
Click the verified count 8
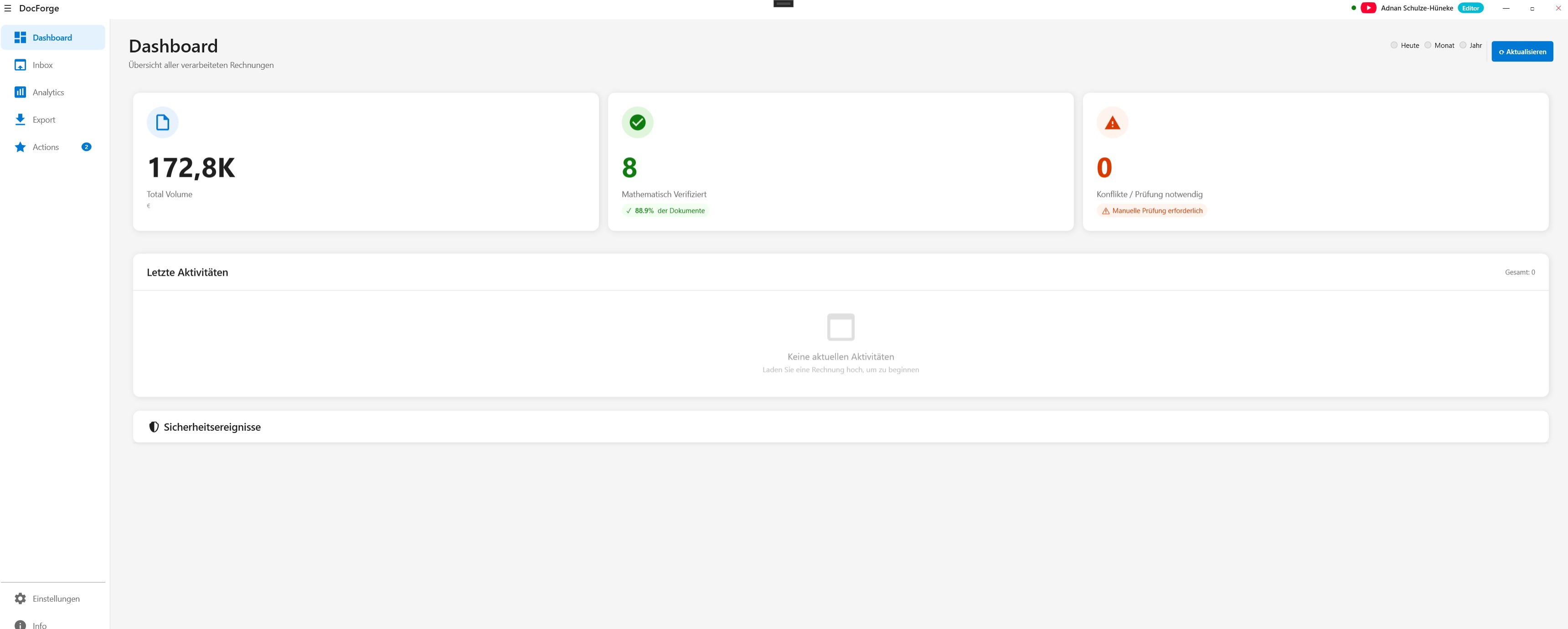(629, 167)
